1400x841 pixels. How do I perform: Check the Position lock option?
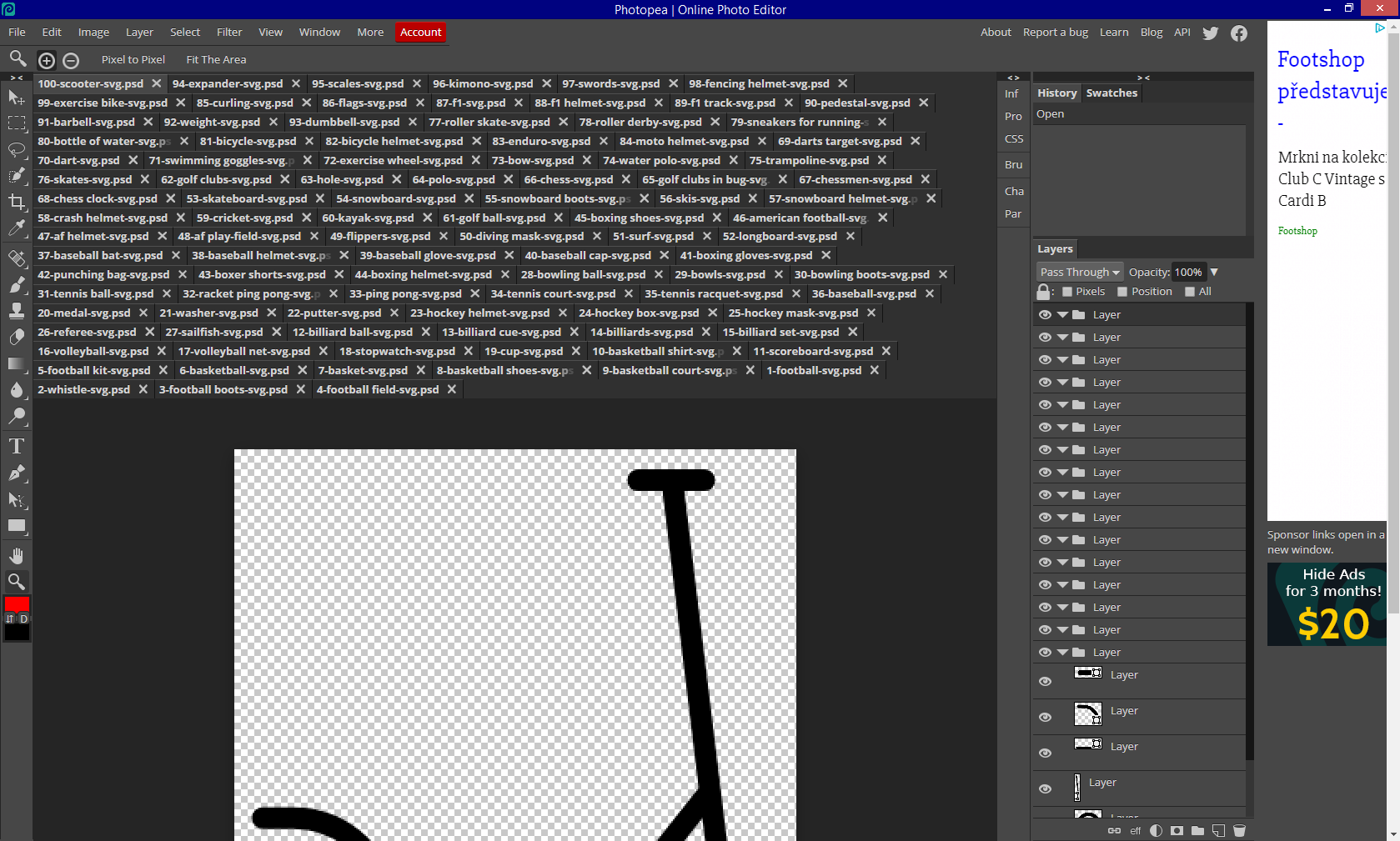[1122, 291]
